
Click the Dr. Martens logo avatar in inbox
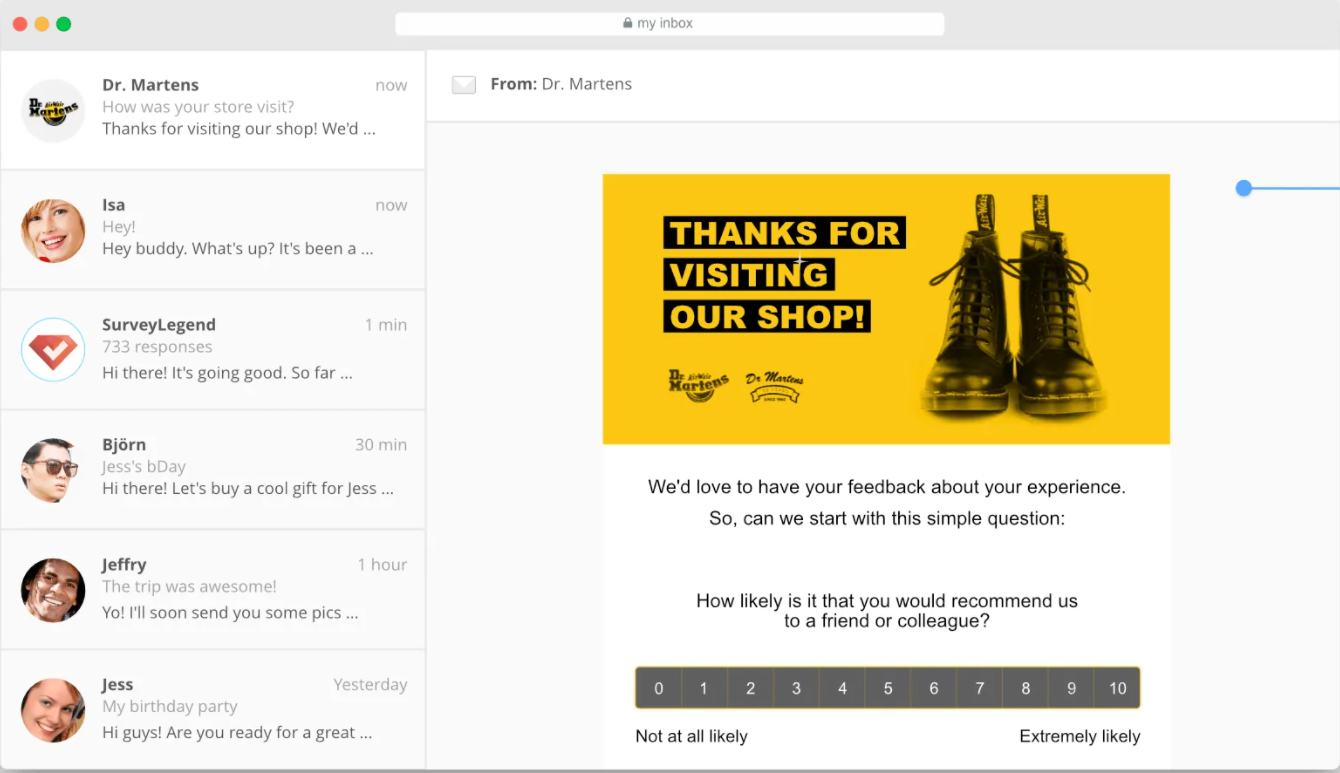(53, 111)
